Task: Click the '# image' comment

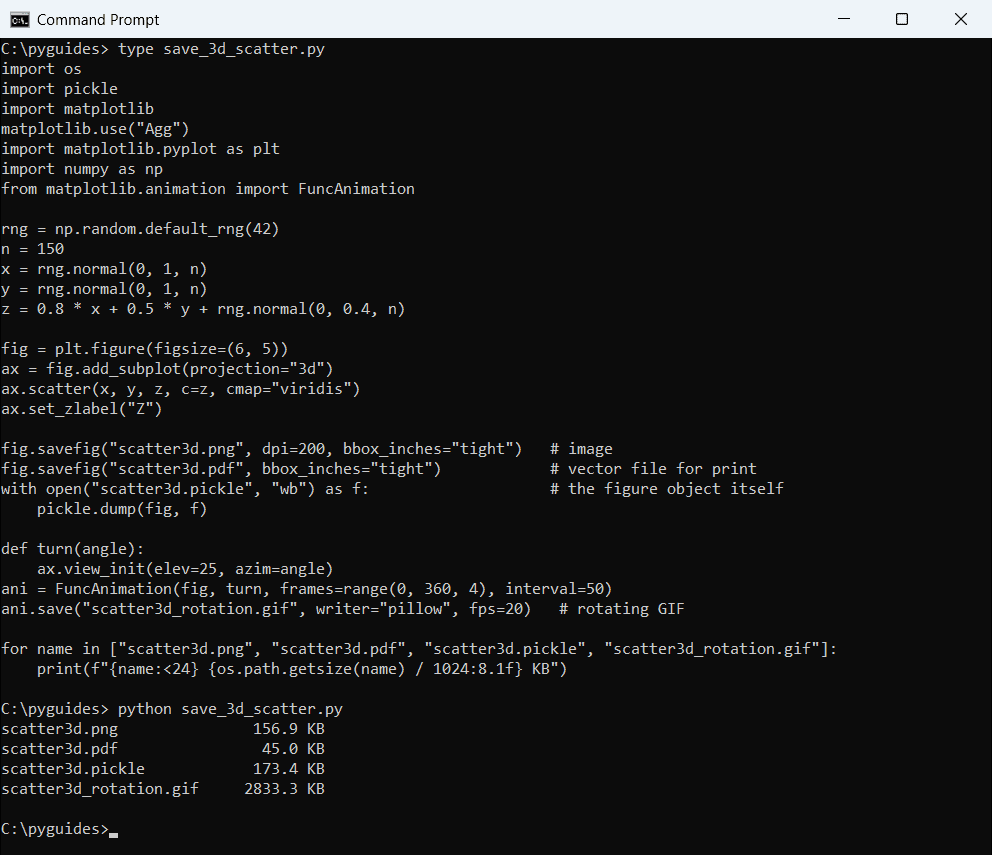Action: pos(581,449)
